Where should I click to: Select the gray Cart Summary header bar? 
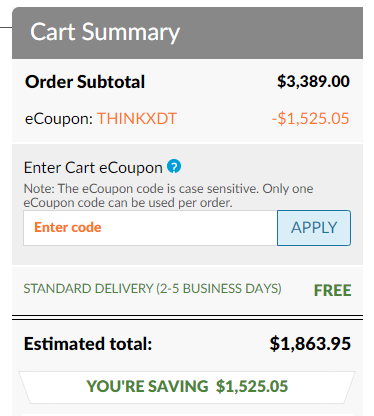[x=187, y=33]
